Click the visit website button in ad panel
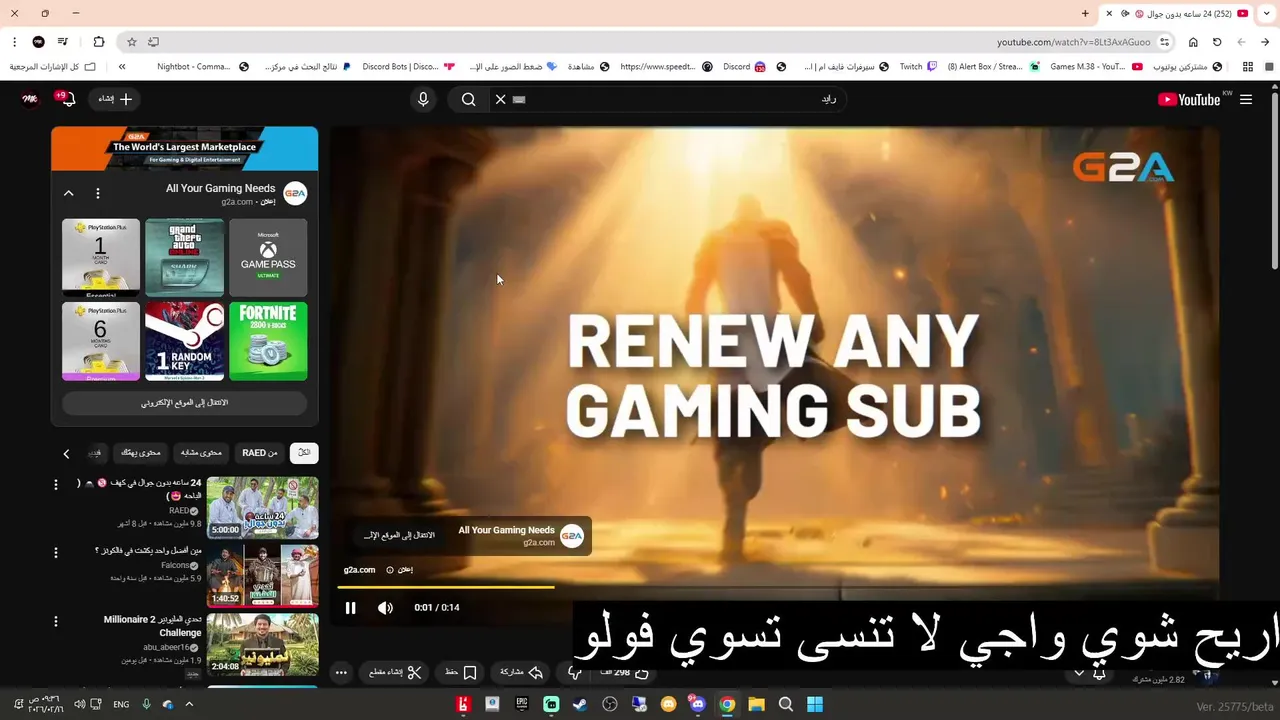 (185, 402)
